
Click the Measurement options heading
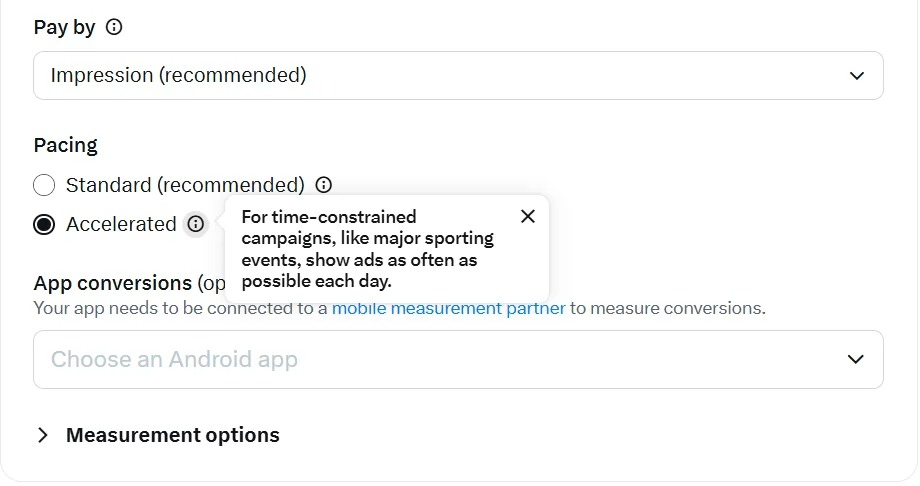click(x=173, y=435)
